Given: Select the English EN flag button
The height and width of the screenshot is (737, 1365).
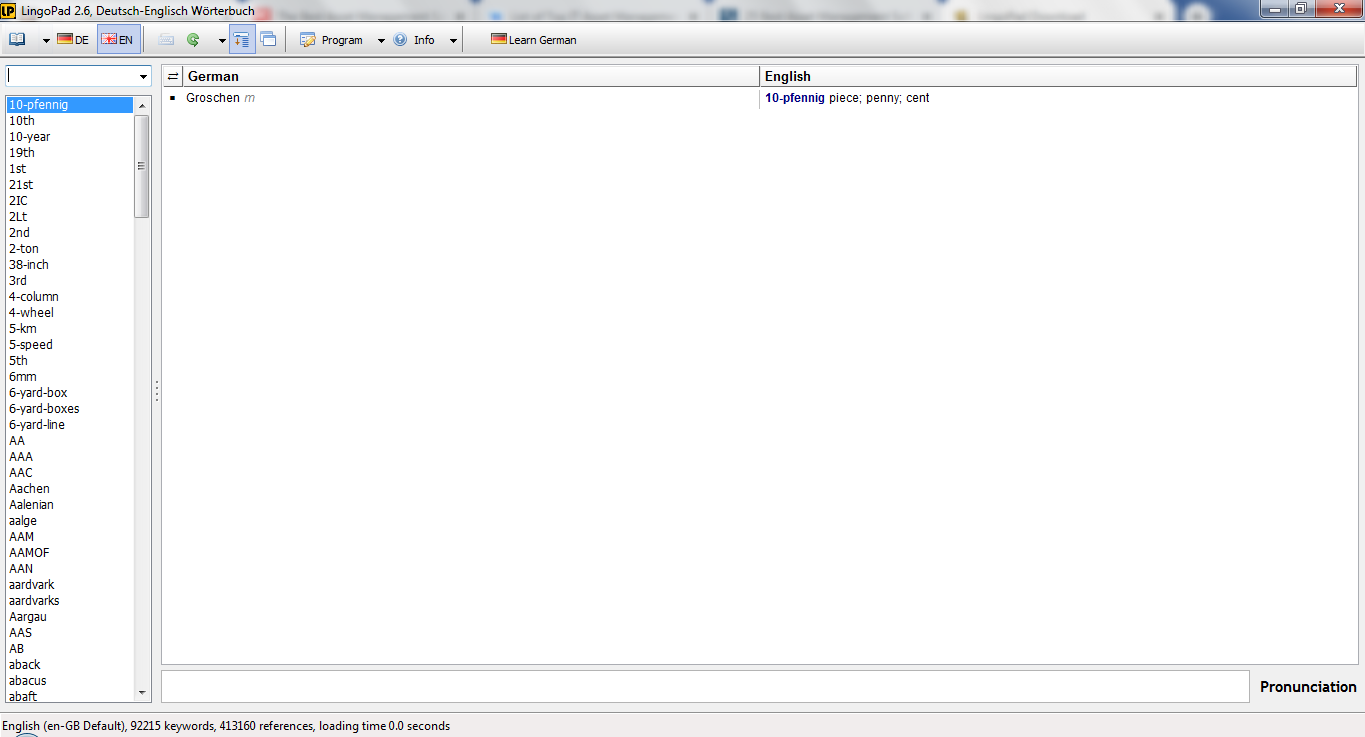Looking at the screenshot, I should (118, 40).
